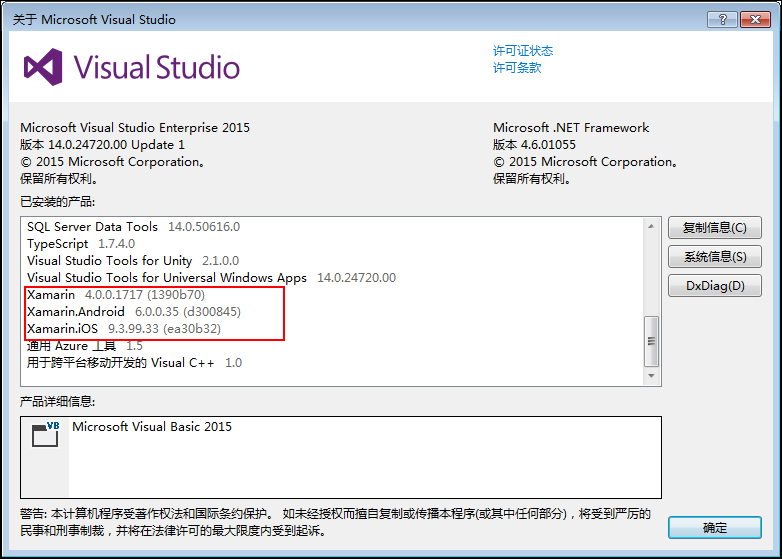The width and height of the screenshot is (782, 559).
Task: Click the 系统信息(S) button
Action: click(715, 257)
